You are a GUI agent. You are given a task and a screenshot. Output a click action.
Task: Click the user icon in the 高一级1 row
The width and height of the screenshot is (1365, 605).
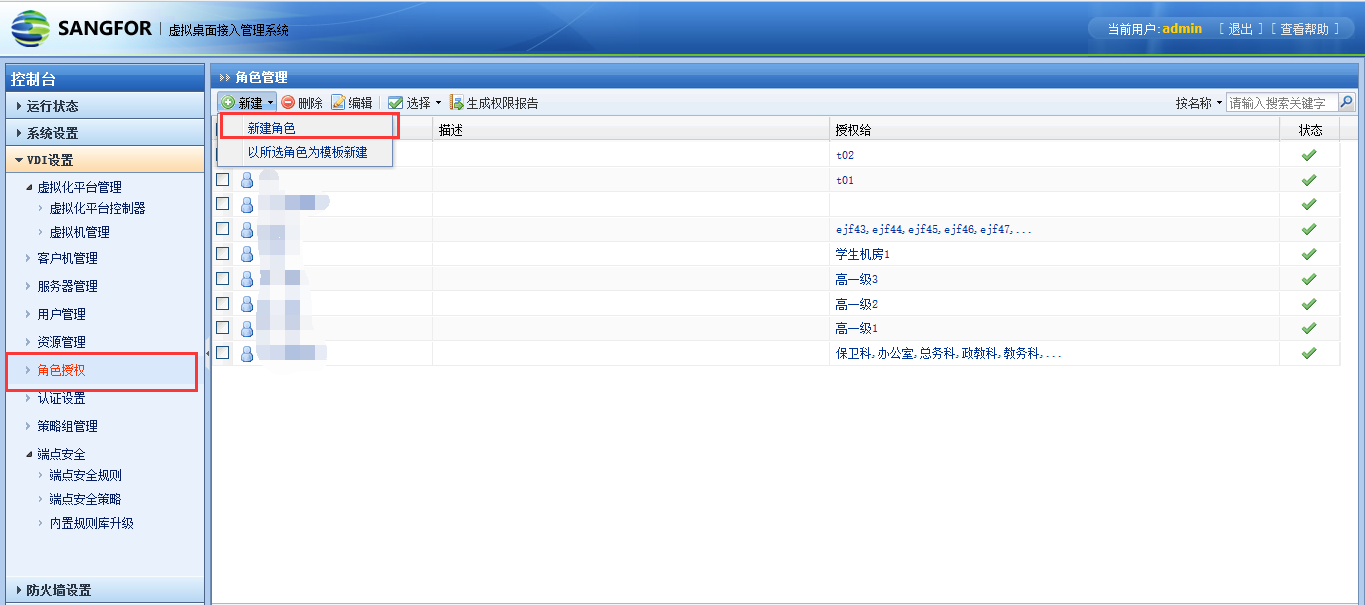click(x=247, y=328)
